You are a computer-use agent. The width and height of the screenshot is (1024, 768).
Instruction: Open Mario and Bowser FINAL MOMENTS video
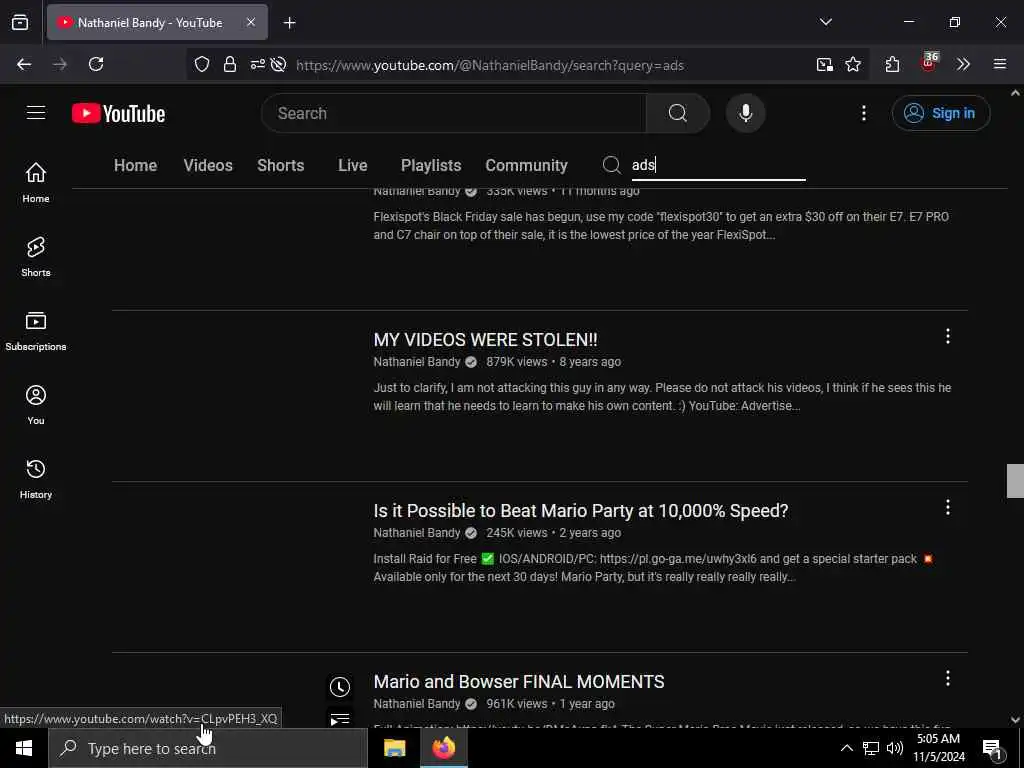[519, 682]
